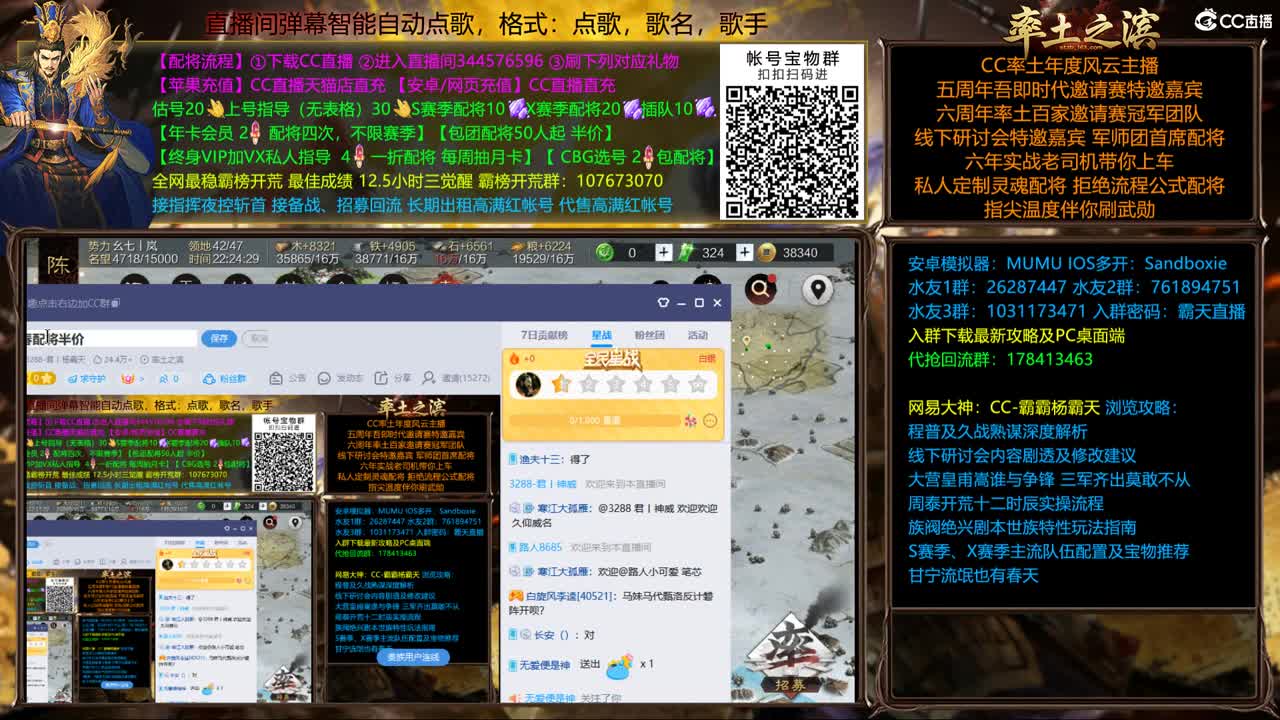1280x720 pixels.
Task: Click the 取消 cancel button beside save
Action: [x=256, y=339]
